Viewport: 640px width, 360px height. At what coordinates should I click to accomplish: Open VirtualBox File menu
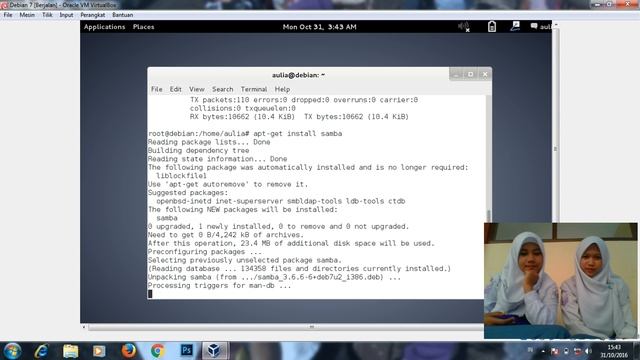pos(8,15)
